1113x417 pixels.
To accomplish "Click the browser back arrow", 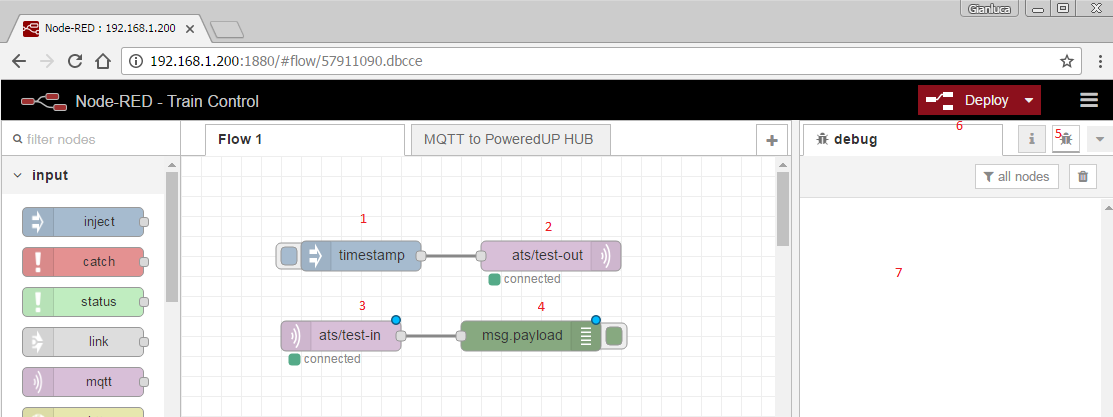I will (x=19, y=61).
